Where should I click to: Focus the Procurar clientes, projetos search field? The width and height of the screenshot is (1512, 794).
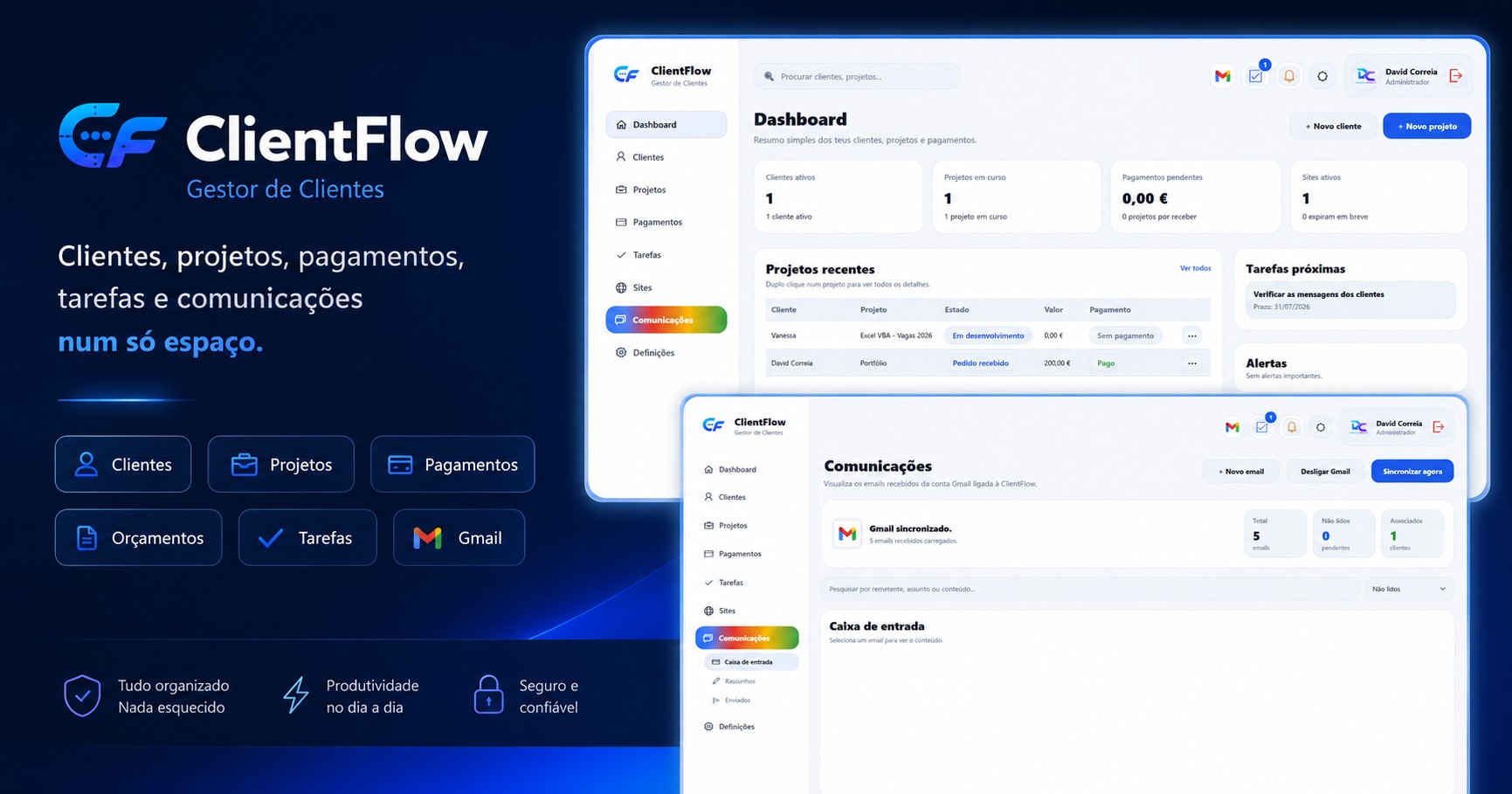pyautogui.click(x=857, y=76)
